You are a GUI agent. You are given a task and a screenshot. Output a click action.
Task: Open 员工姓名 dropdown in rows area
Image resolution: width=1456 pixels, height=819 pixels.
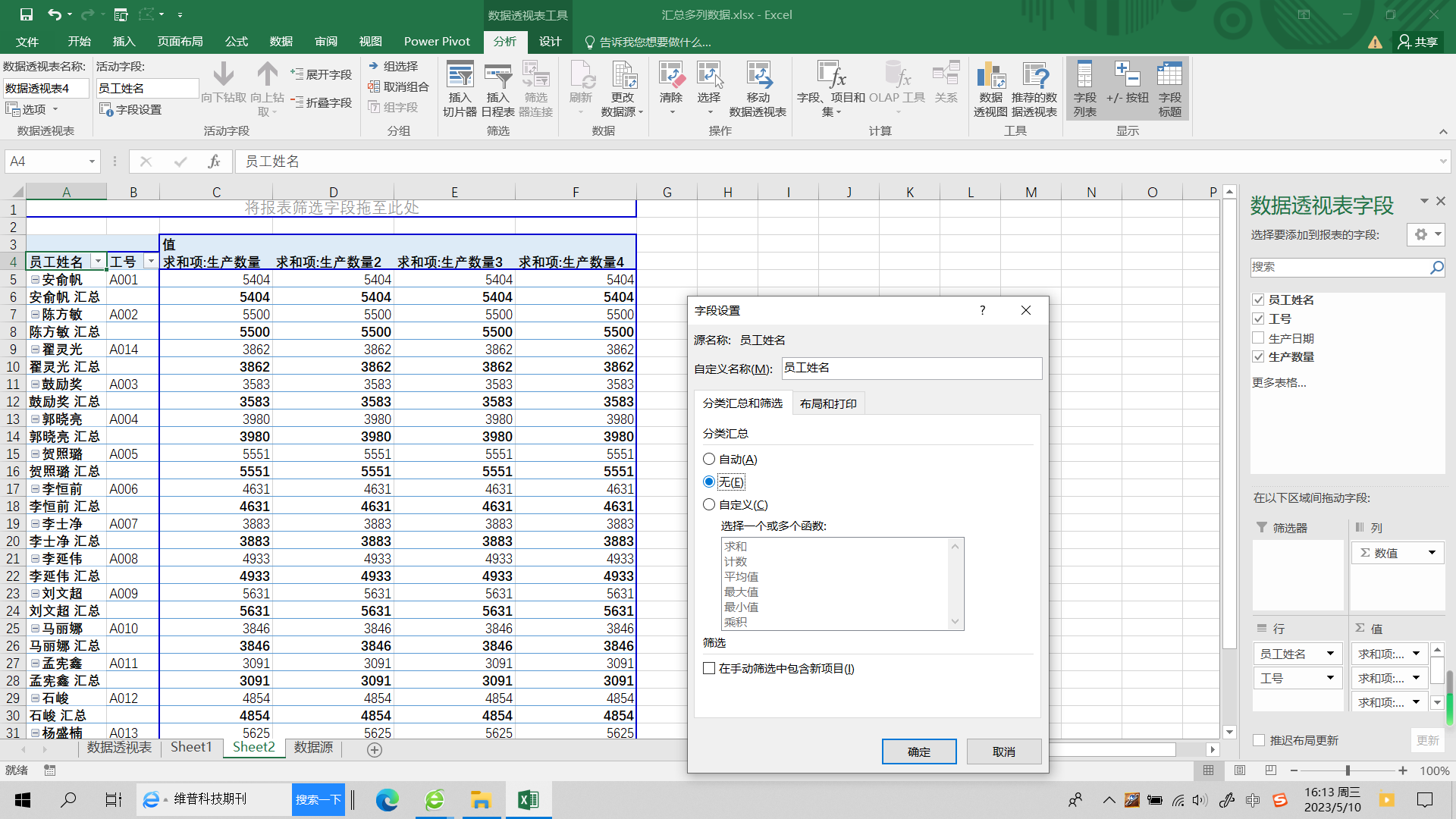click(x=1330, y=654)
